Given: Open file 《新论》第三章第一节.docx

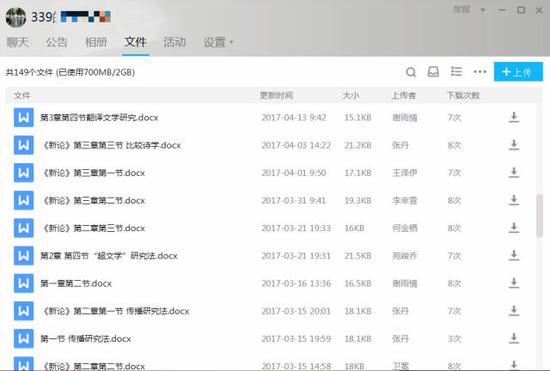Looking at the screenshot, I should [x=93, y=173].
